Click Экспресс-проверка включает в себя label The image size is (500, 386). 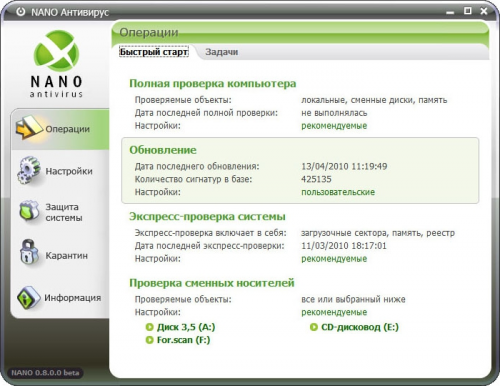click(x=211, y=233)
